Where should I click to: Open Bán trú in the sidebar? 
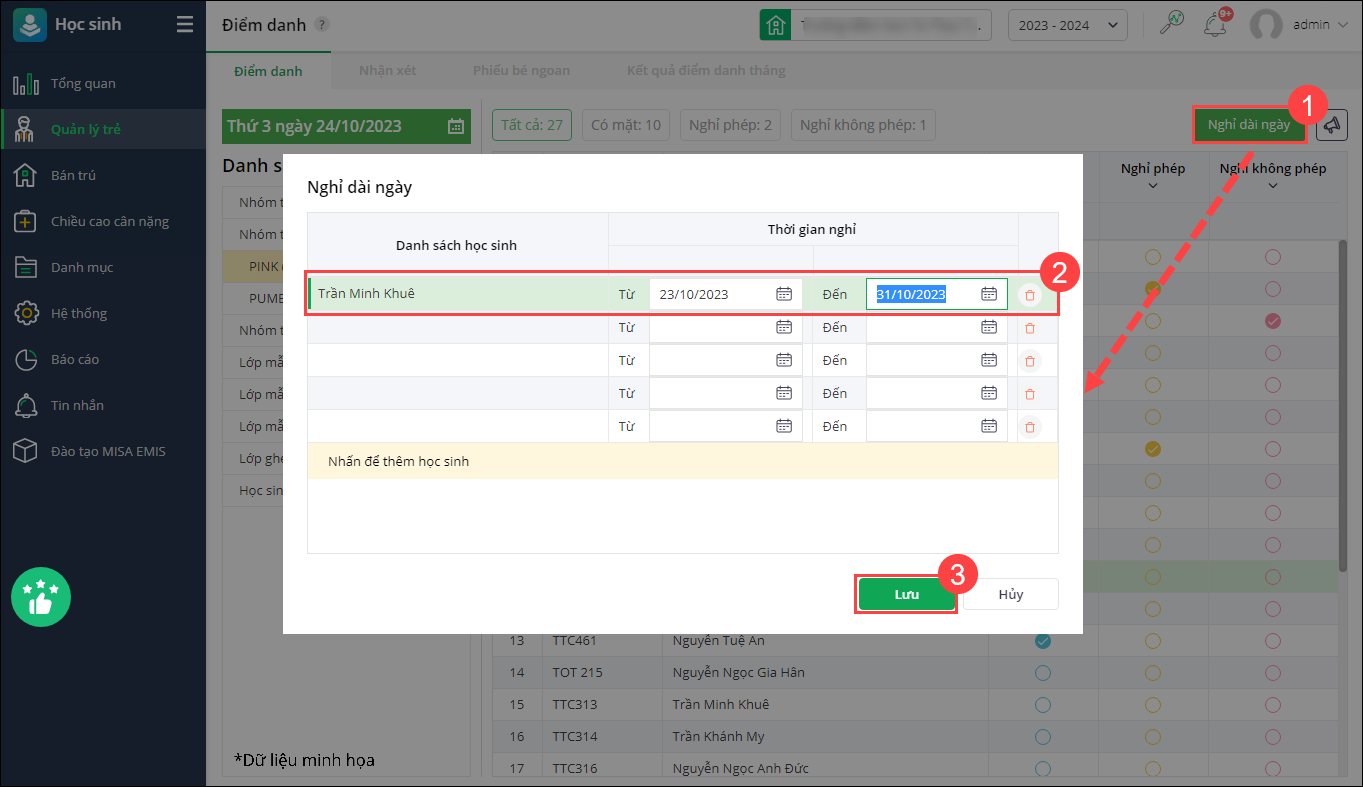point(73,175)
